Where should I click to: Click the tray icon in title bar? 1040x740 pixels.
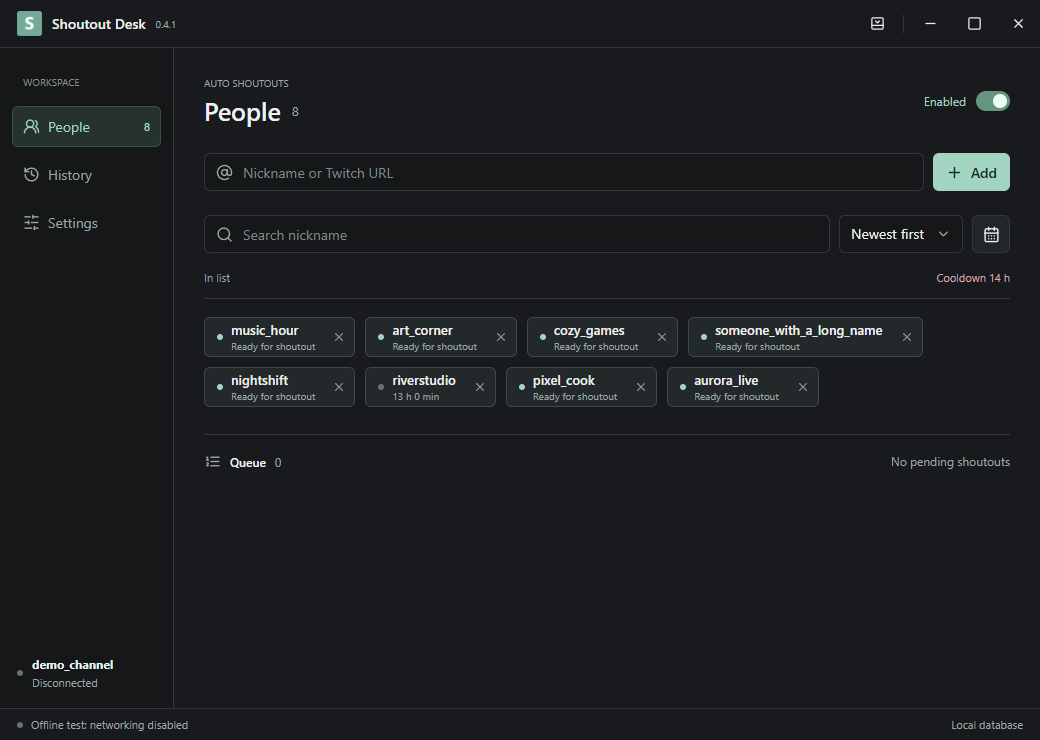click(x=877, y=24)
